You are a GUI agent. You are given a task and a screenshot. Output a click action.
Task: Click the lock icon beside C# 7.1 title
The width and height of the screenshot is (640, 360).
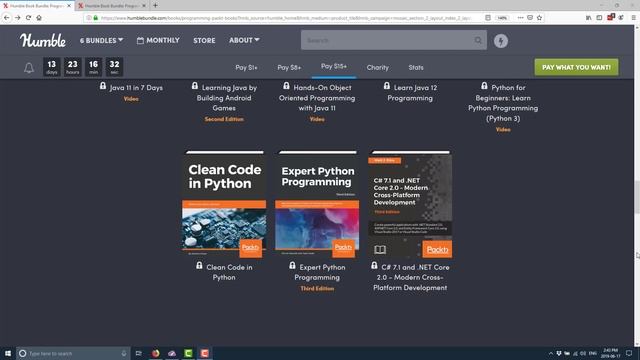[374, 266]
